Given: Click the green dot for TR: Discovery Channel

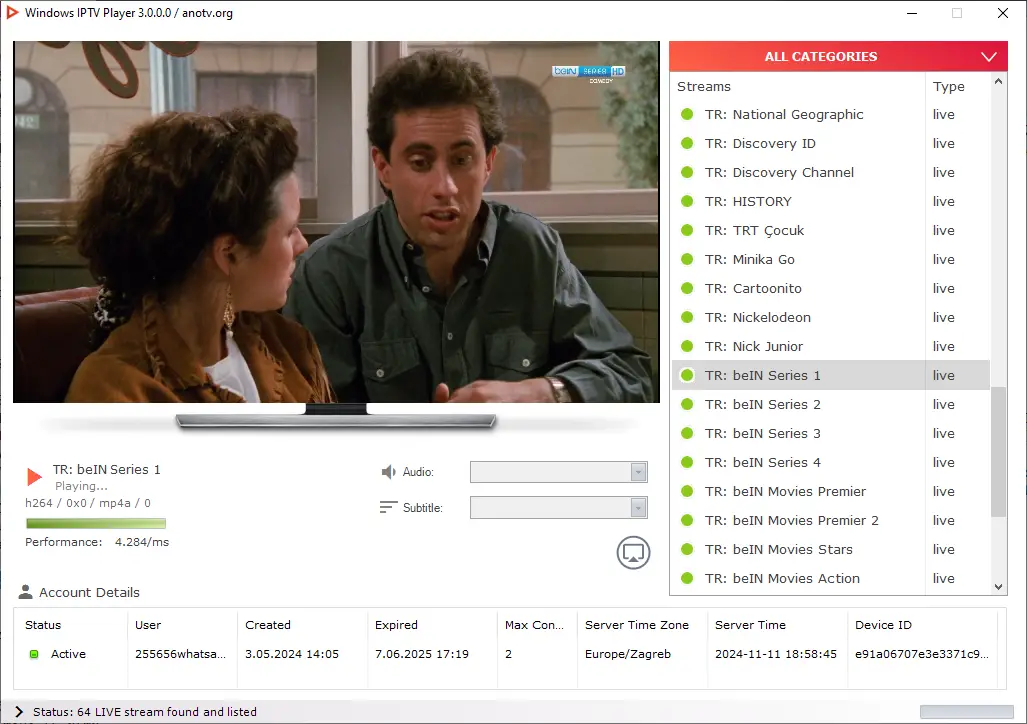Looking at the screenshot, I should point(687,172).
